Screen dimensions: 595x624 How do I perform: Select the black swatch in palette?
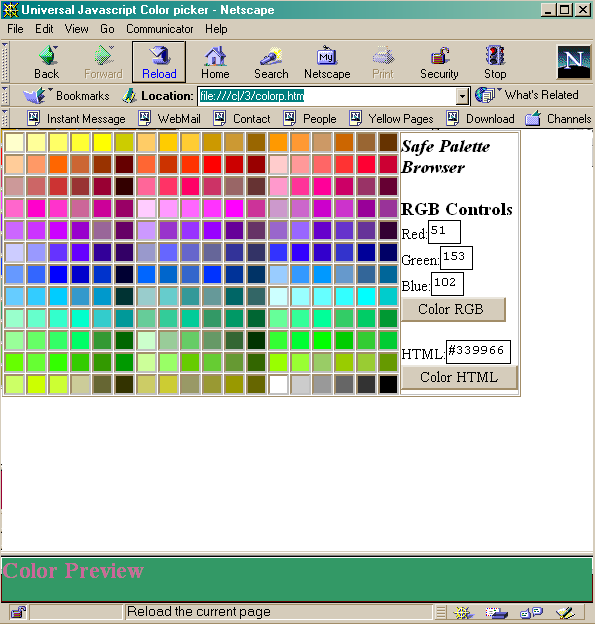388,384
